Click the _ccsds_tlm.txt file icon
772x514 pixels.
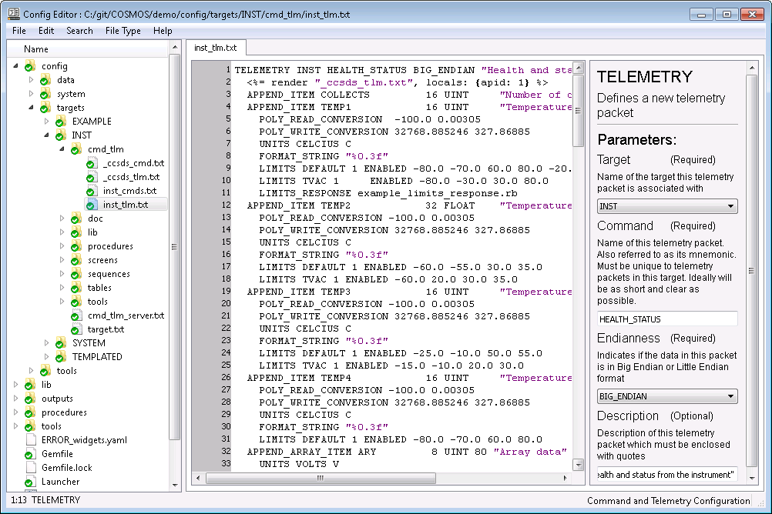click(91, 177)
